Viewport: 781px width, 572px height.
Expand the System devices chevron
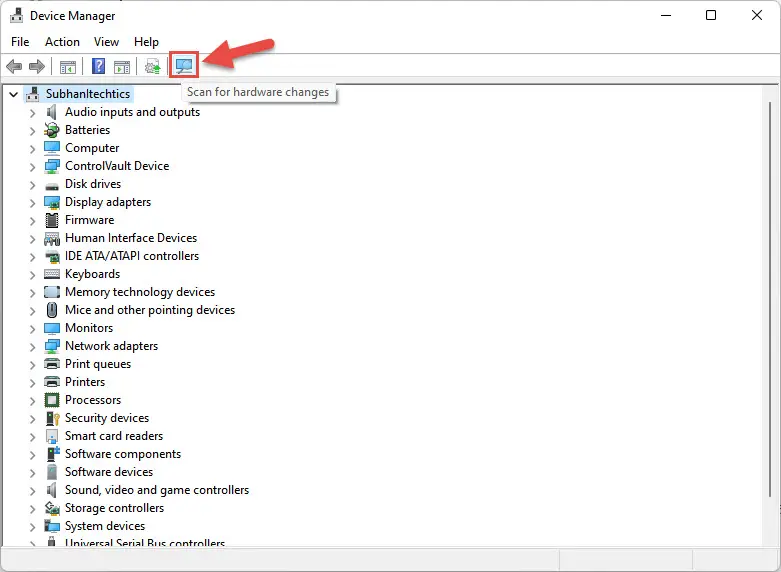[33, 527]
